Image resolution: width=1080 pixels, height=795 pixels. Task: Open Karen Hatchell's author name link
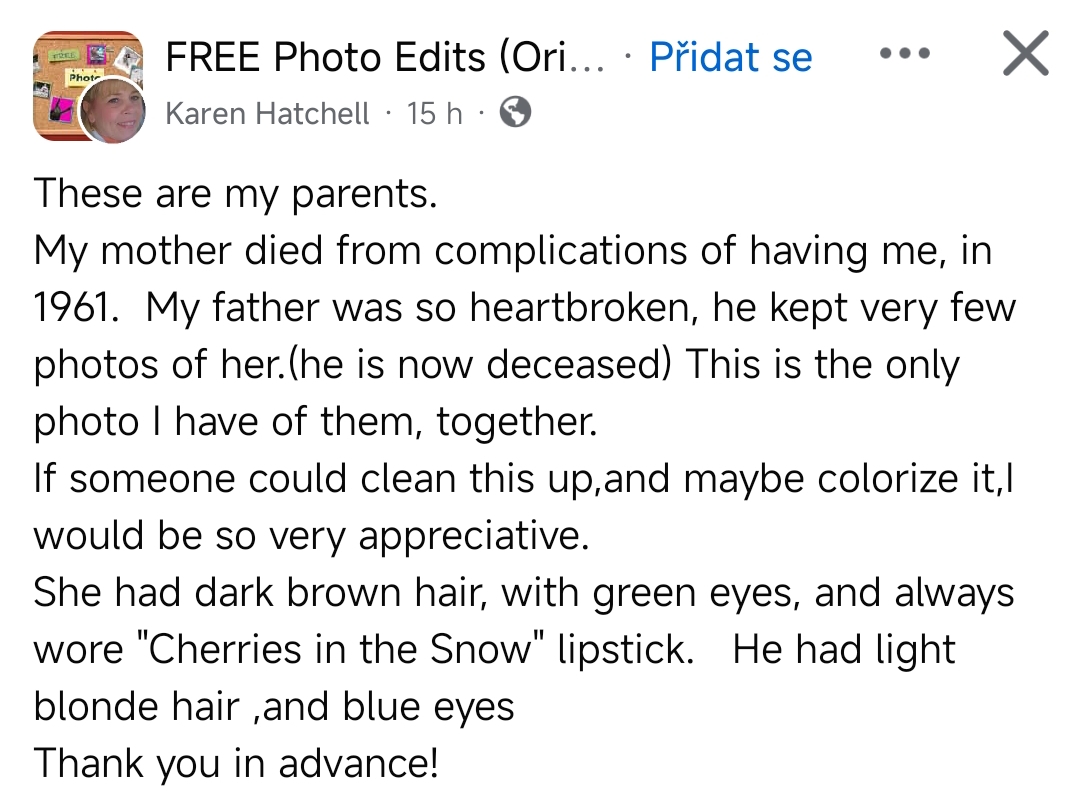267,113
